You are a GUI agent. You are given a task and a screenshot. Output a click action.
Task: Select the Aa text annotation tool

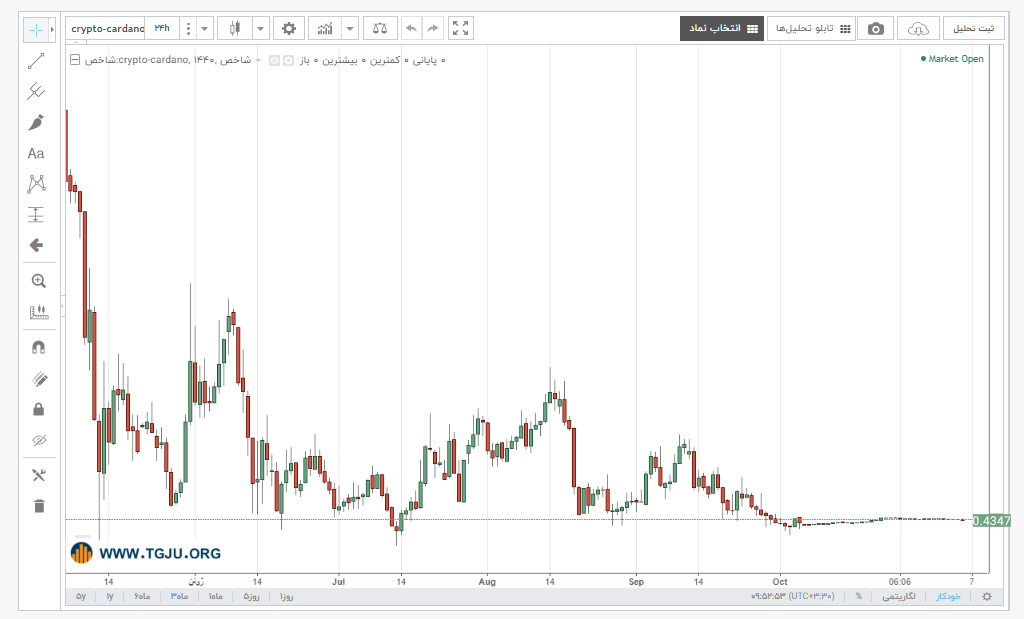(36, 153)
